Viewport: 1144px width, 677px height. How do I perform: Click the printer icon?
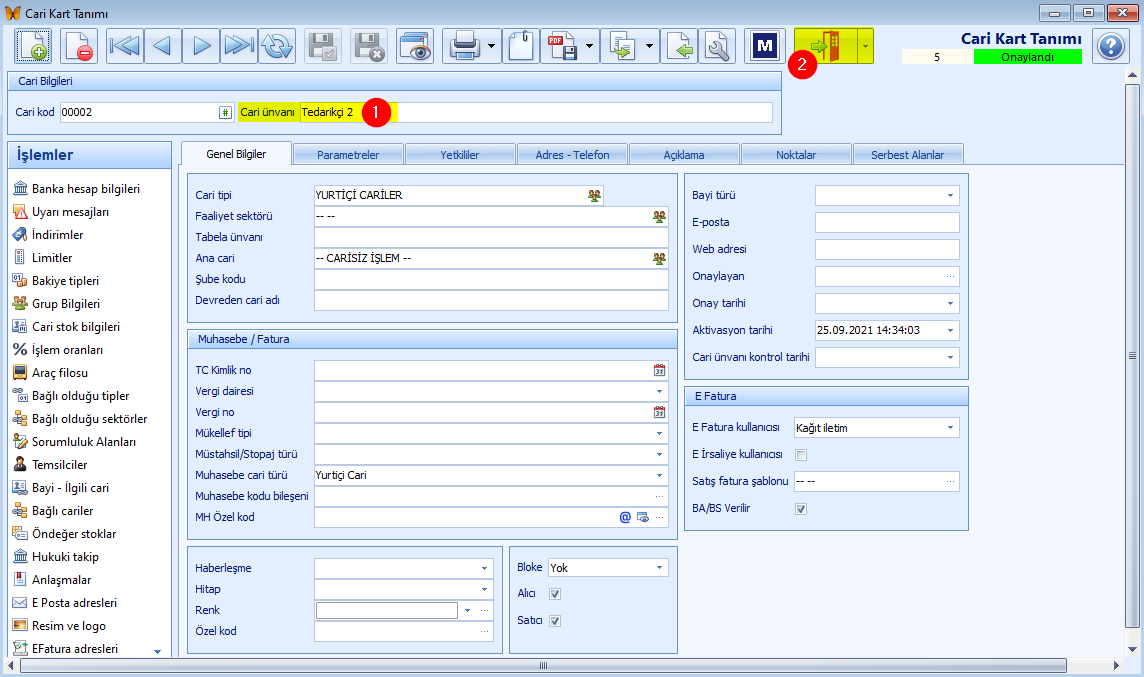464,46
